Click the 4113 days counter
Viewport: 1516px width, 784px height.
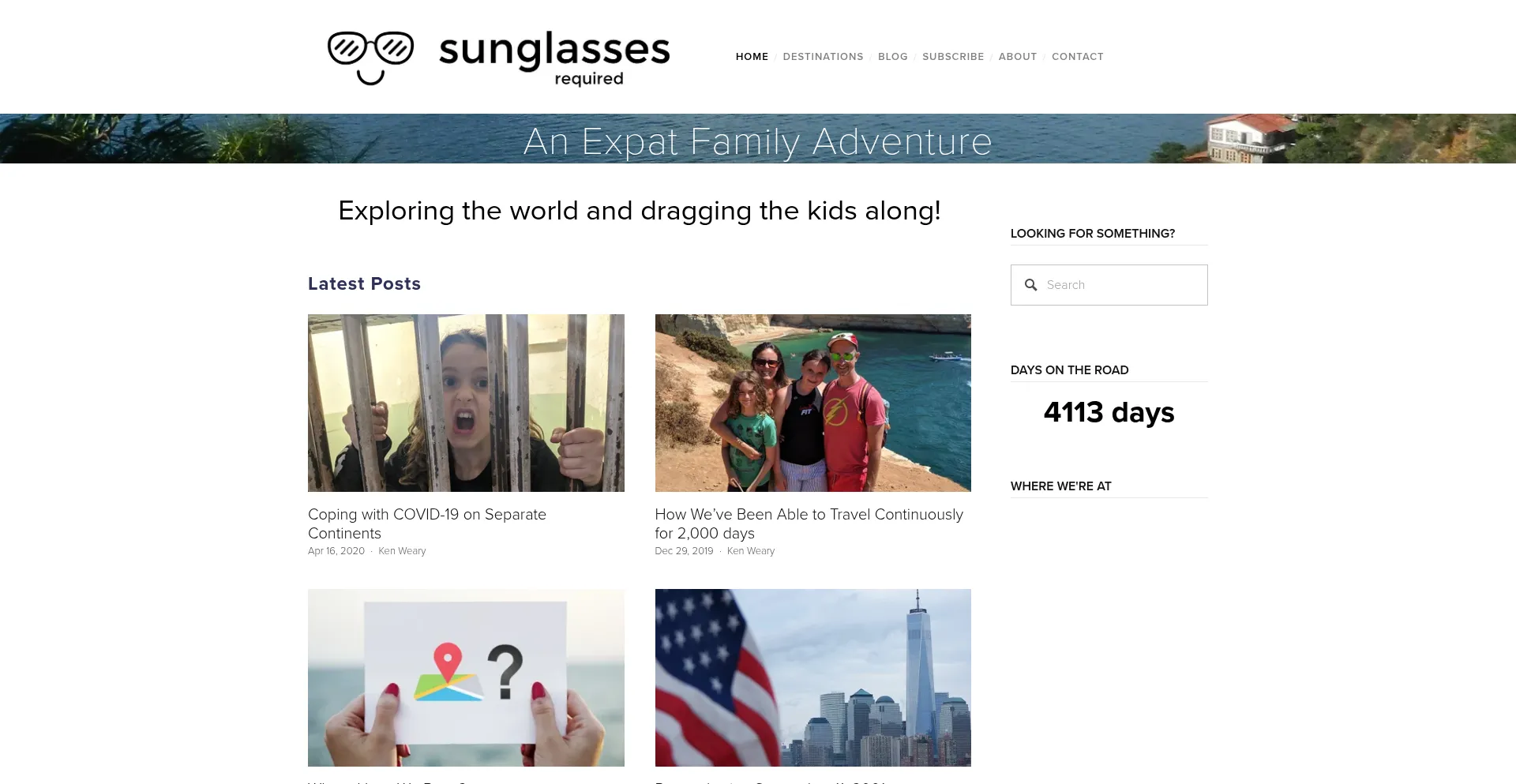(x=1109, y=412)
